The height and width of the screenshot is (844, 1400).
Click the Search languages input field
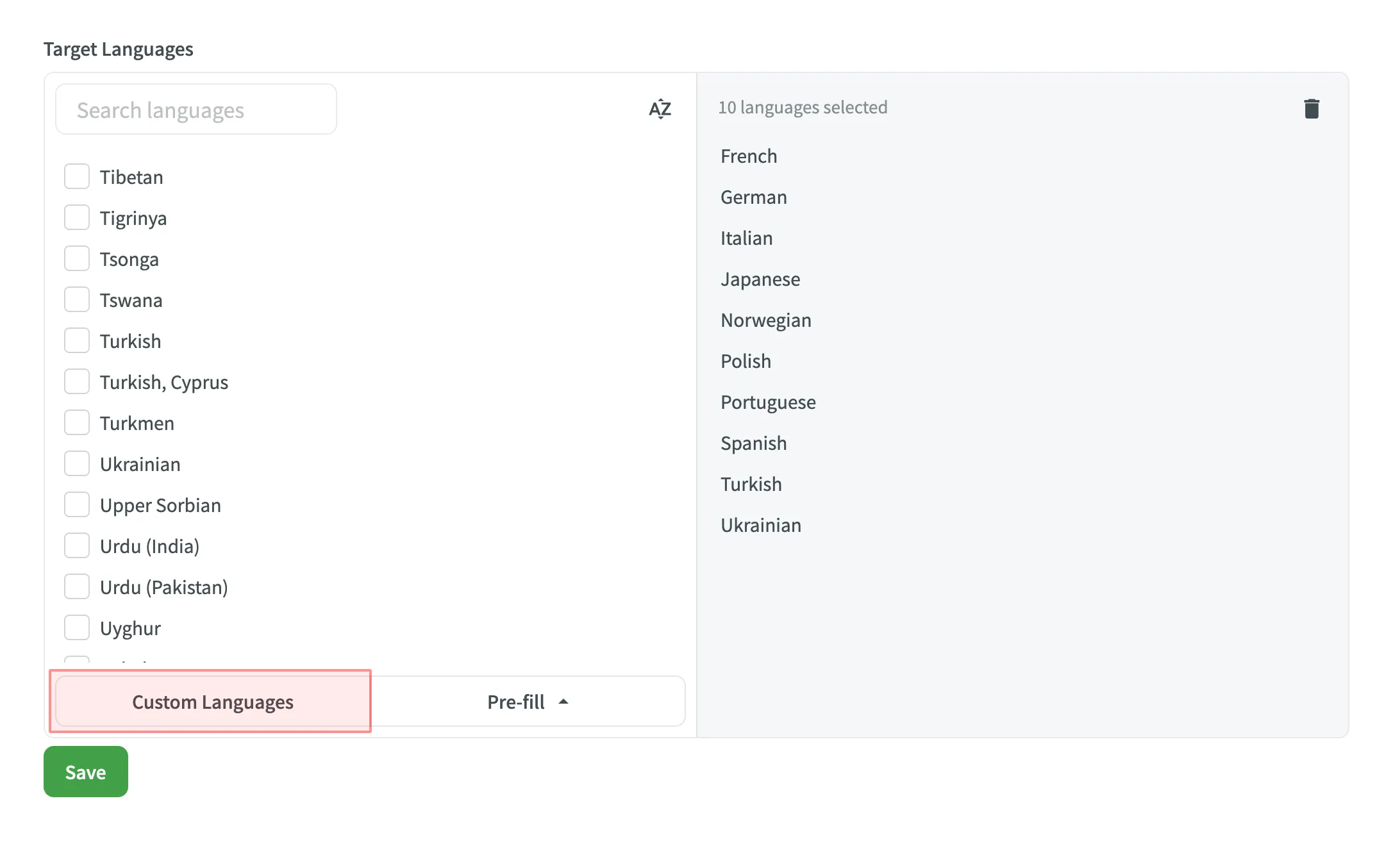pyautogui.click(x=196, y=109)
